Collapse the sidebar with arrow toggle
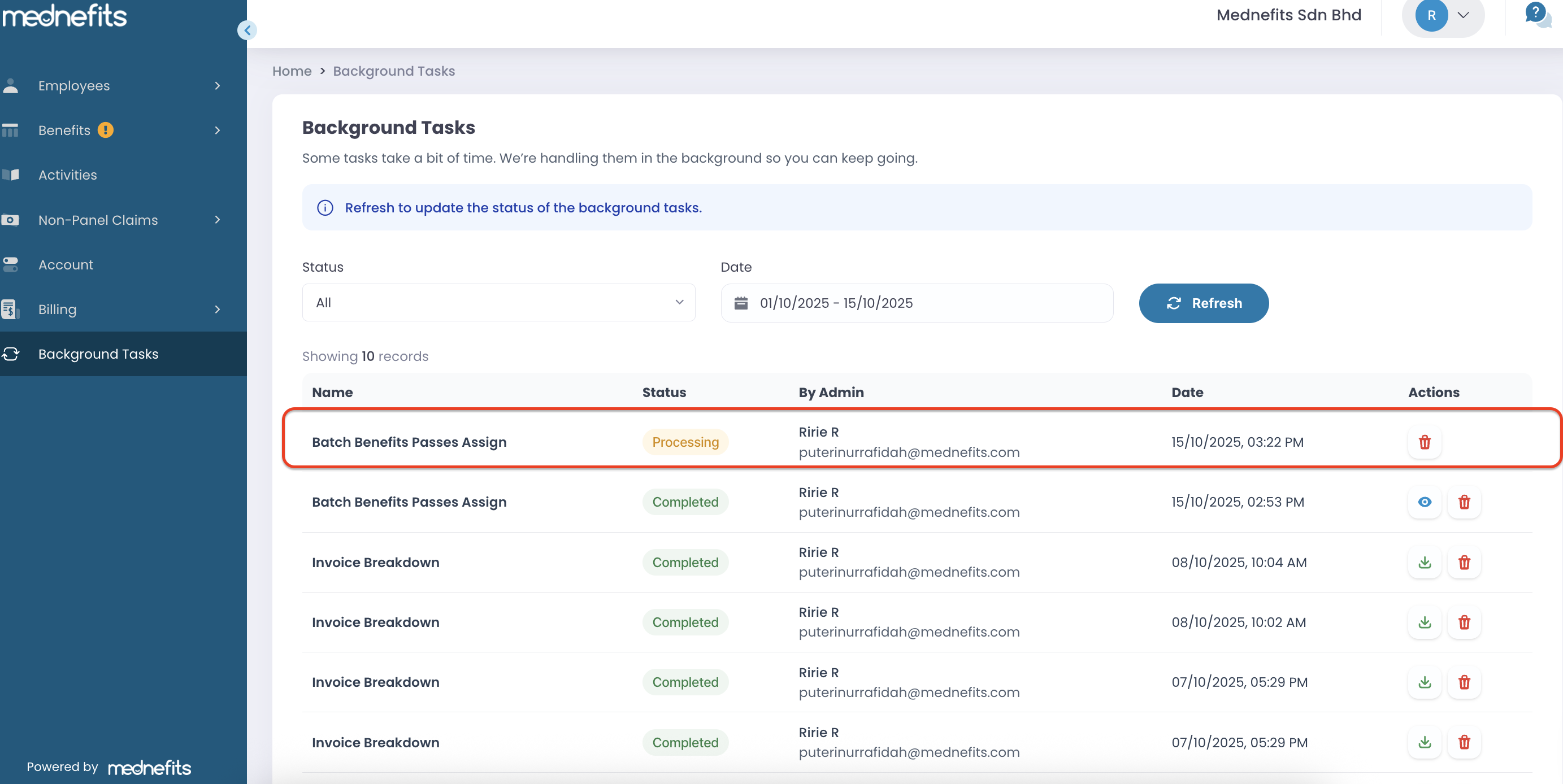Image resolution: width=1563 pixels, height=784 pixels. pyautogui.click(x=247, y=30)
